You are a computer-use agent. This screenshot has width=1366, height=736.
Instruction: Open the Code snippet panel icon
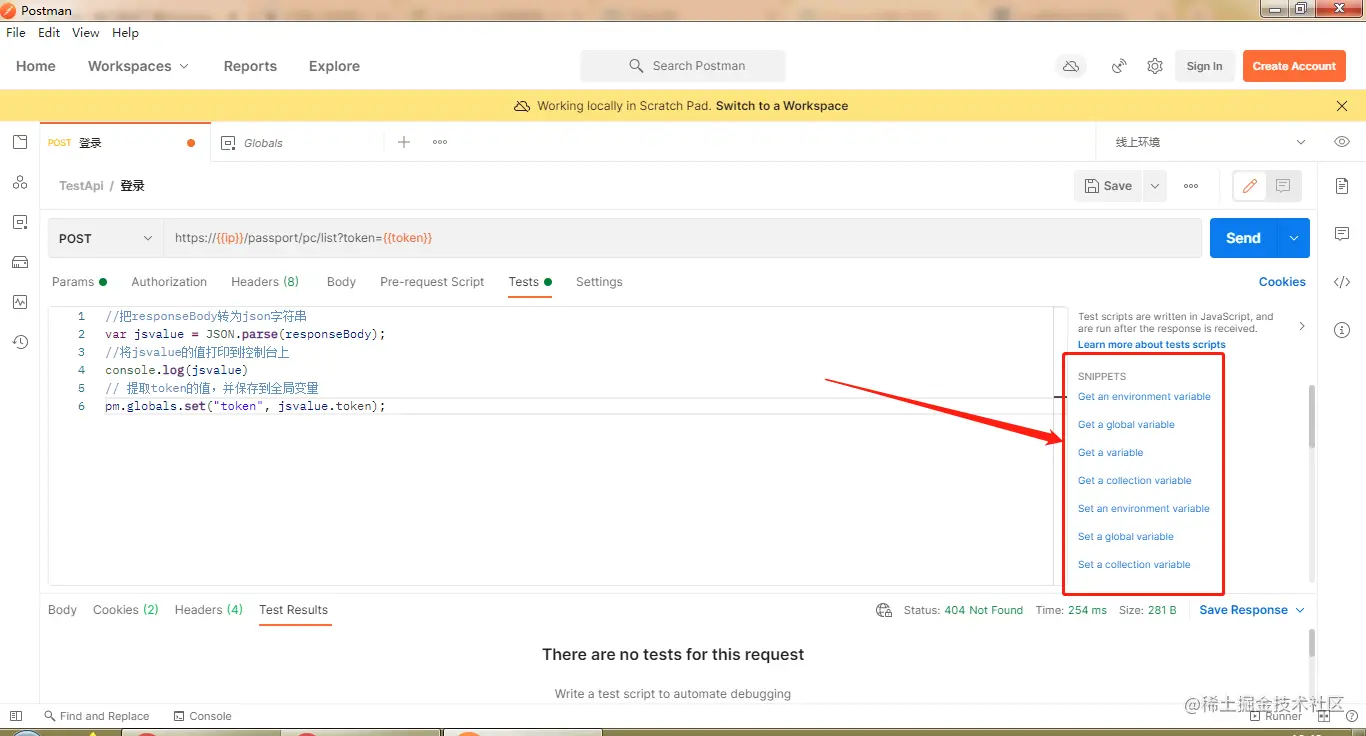1342,282
